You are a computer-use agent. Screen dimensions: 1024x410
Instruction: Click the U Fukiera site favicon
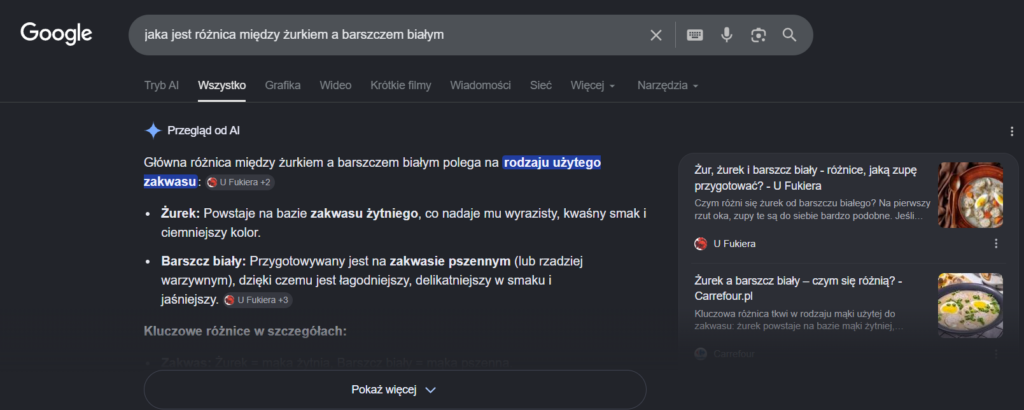tap(701, 244)
